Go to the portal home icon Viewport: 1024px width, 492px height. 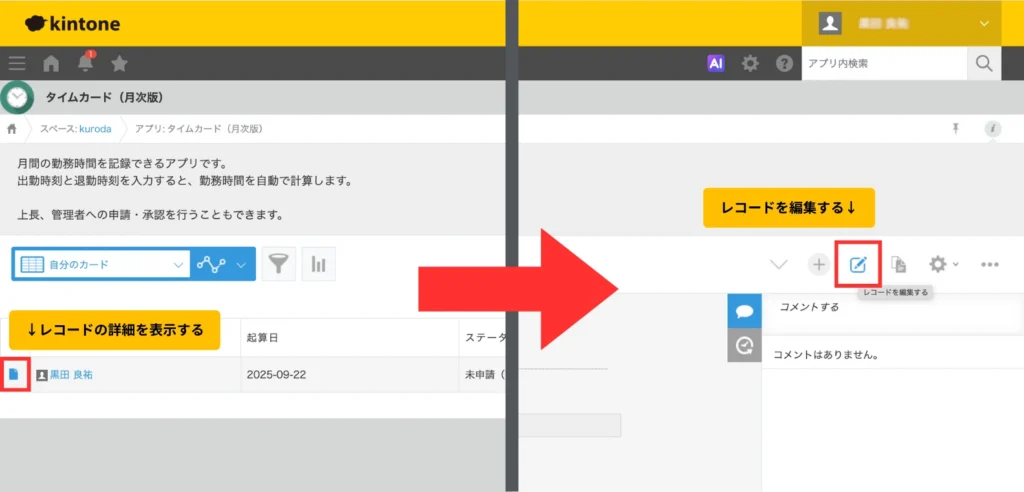pos(51,64)
